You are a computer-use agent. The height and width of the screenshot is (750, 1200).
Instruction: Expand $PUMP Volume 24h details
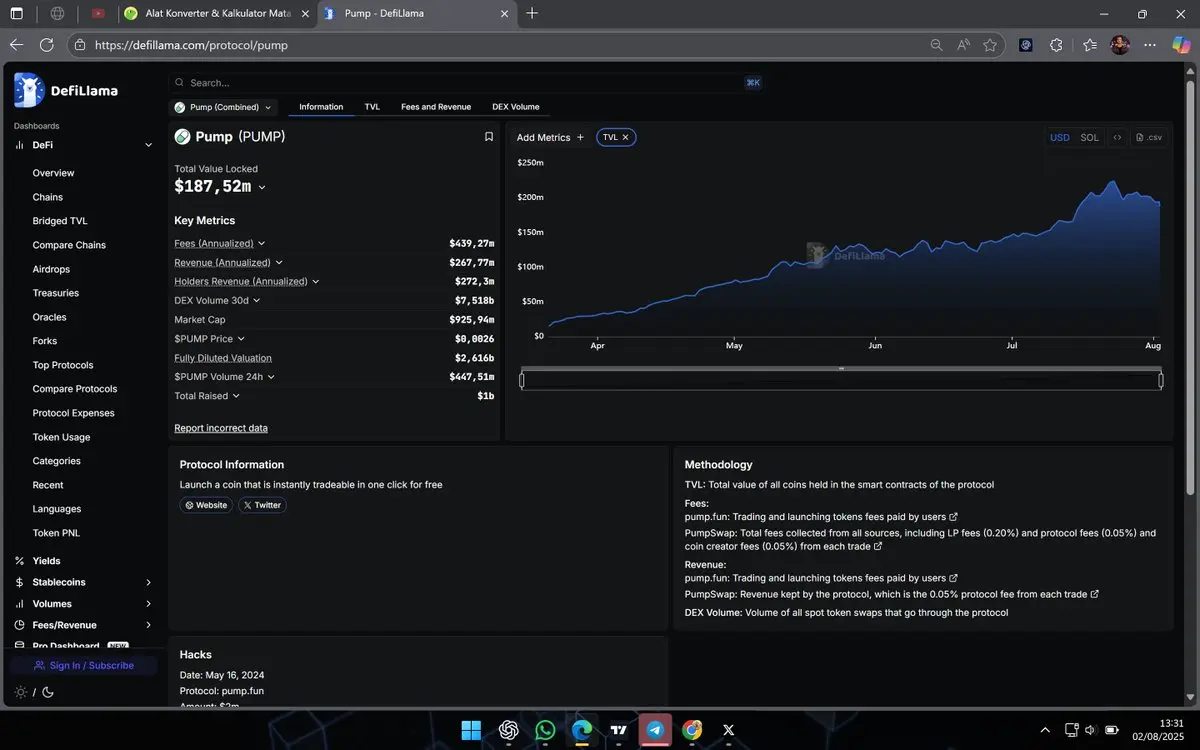[271, 377]
